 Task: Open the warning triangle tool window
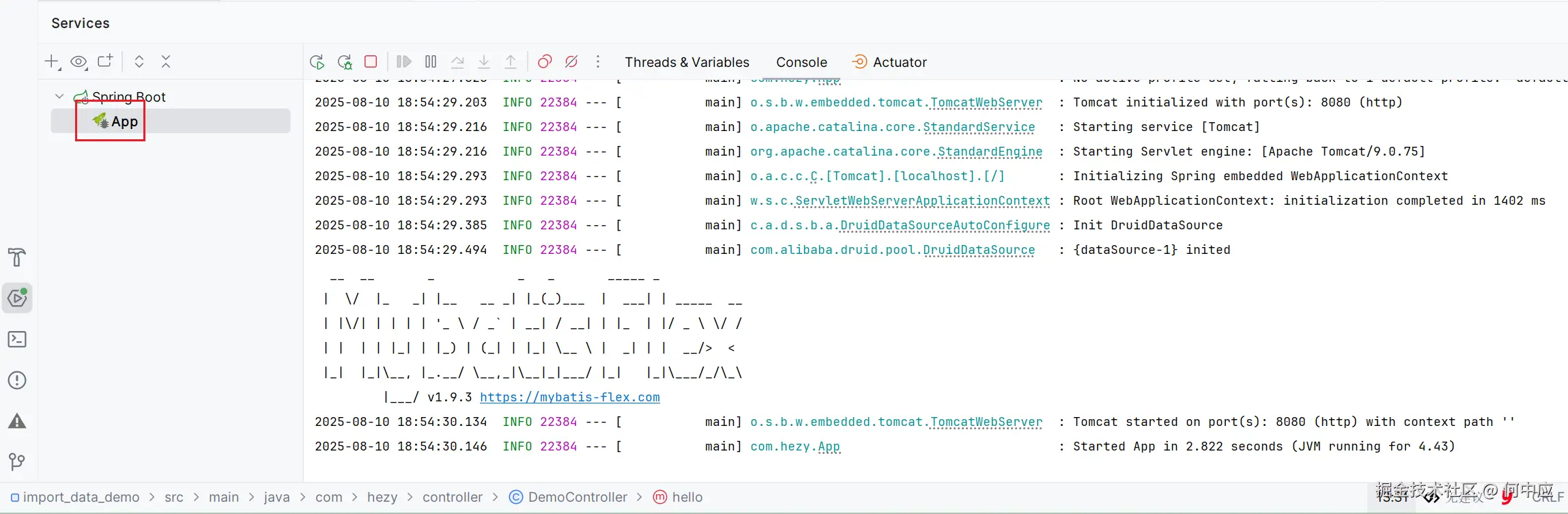click(x=17, y=421)
